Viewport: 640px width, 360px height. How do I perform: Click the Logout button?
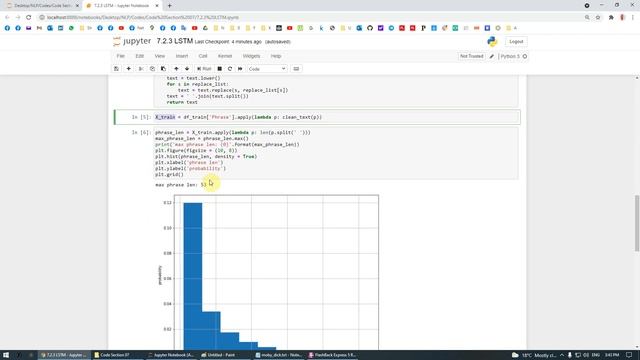(x=516, y=42)
